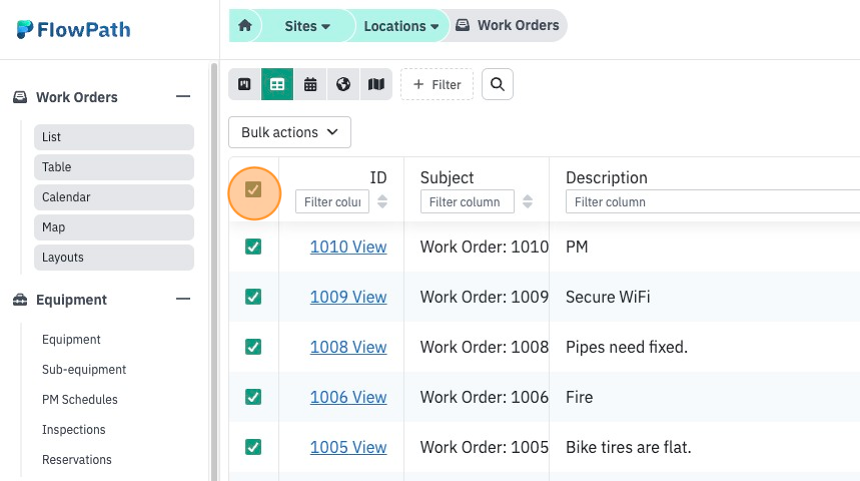The image size is (860, 481).
Task: Open the 1008 View link
Action: click(x=348, y=347)
